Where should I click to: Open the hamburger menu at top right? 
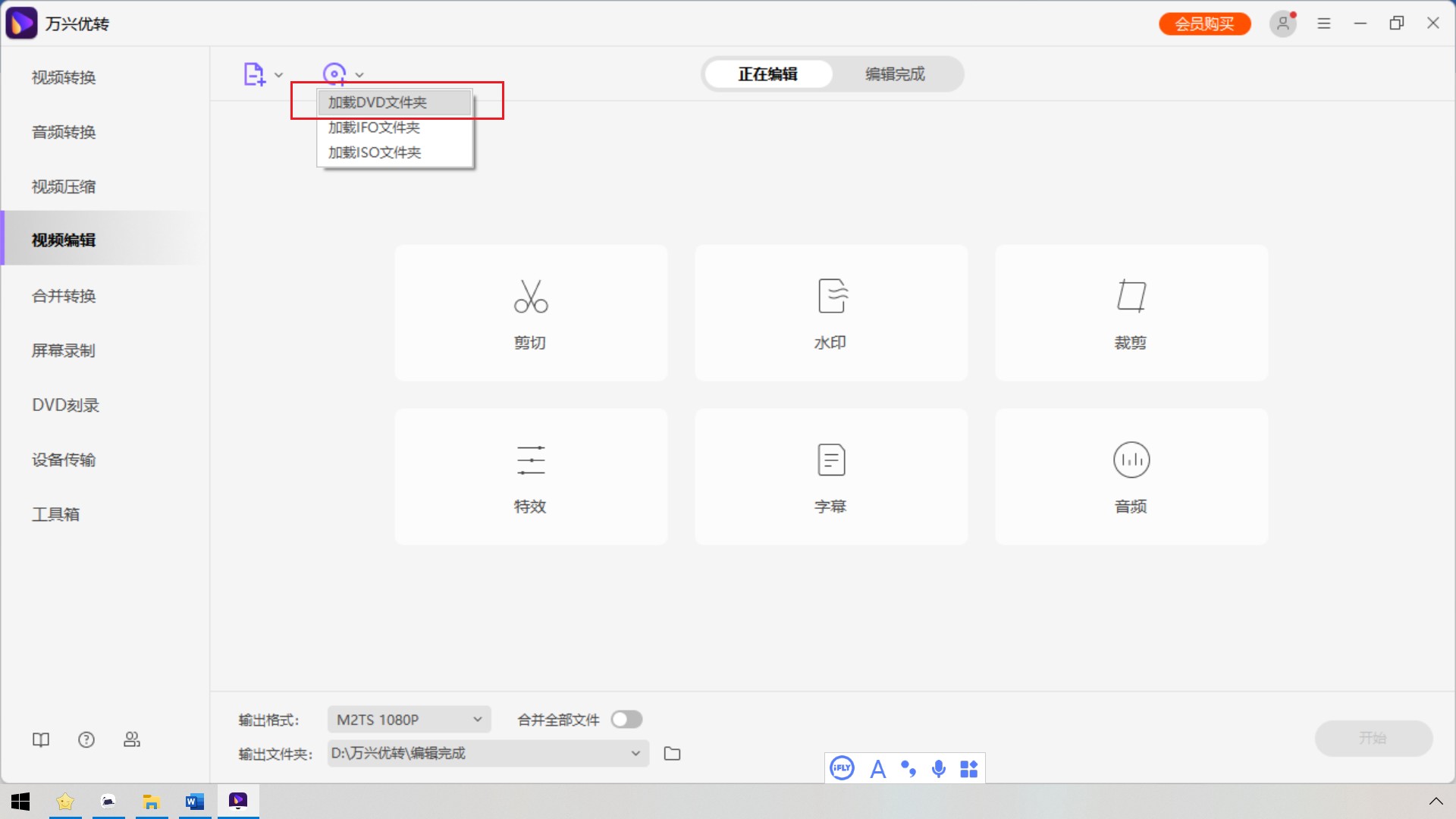tap(1323, 24)
